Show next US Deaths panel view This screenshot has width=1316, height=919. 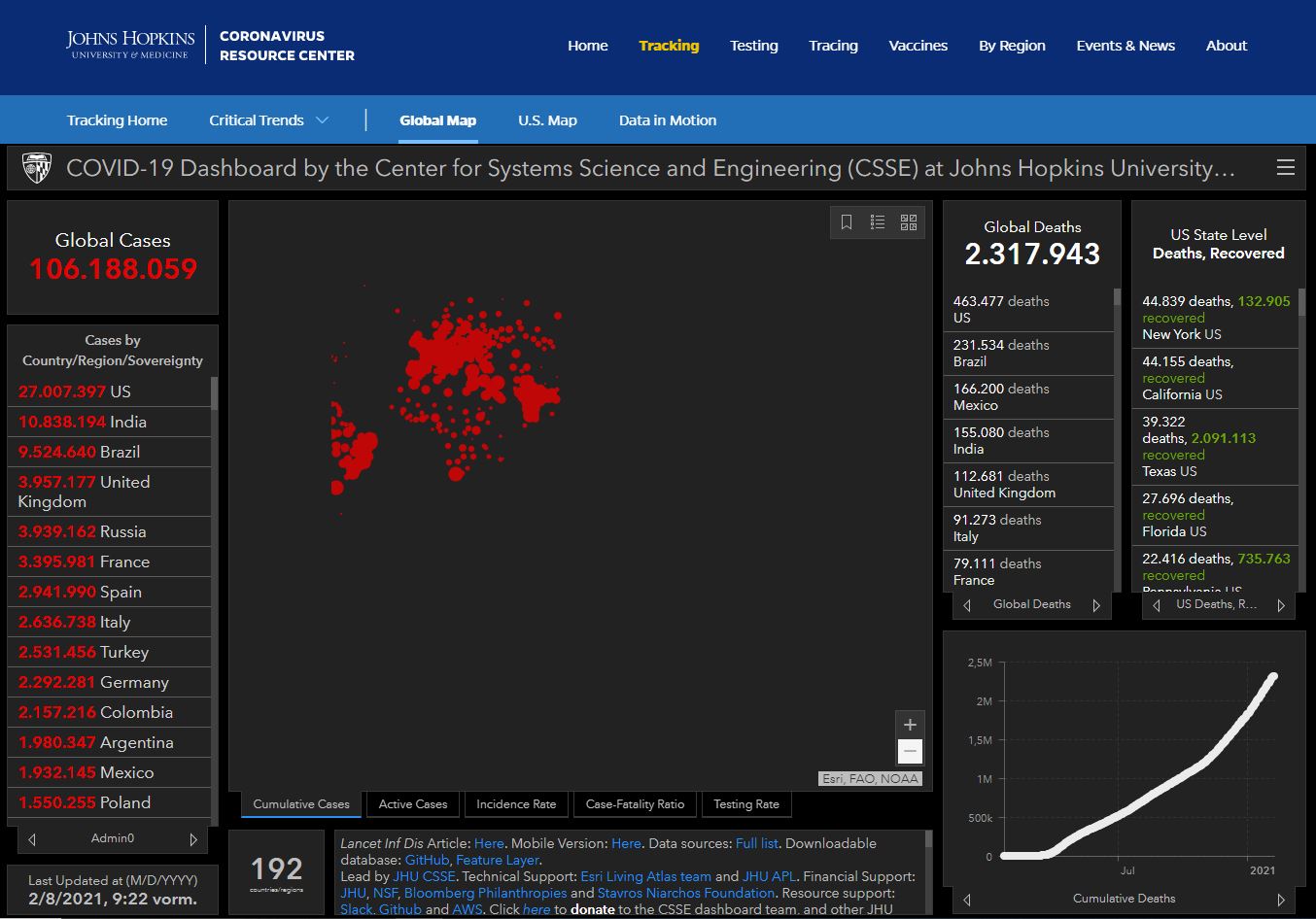pyautogui.click(x=1281, y=605)
